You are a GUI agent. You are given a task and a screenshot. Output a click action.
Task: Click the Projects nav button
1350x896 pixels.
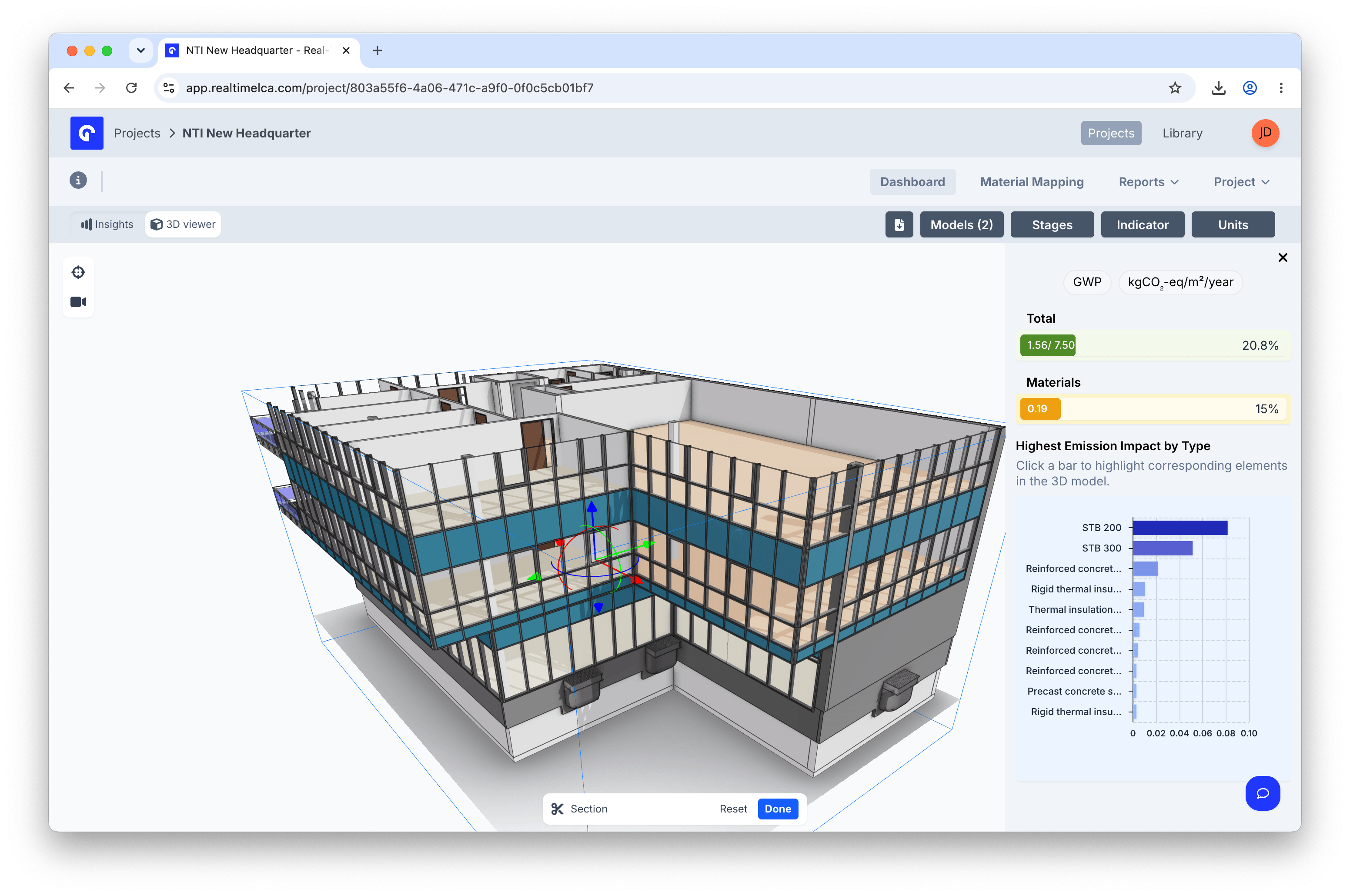coord(1111,133)
